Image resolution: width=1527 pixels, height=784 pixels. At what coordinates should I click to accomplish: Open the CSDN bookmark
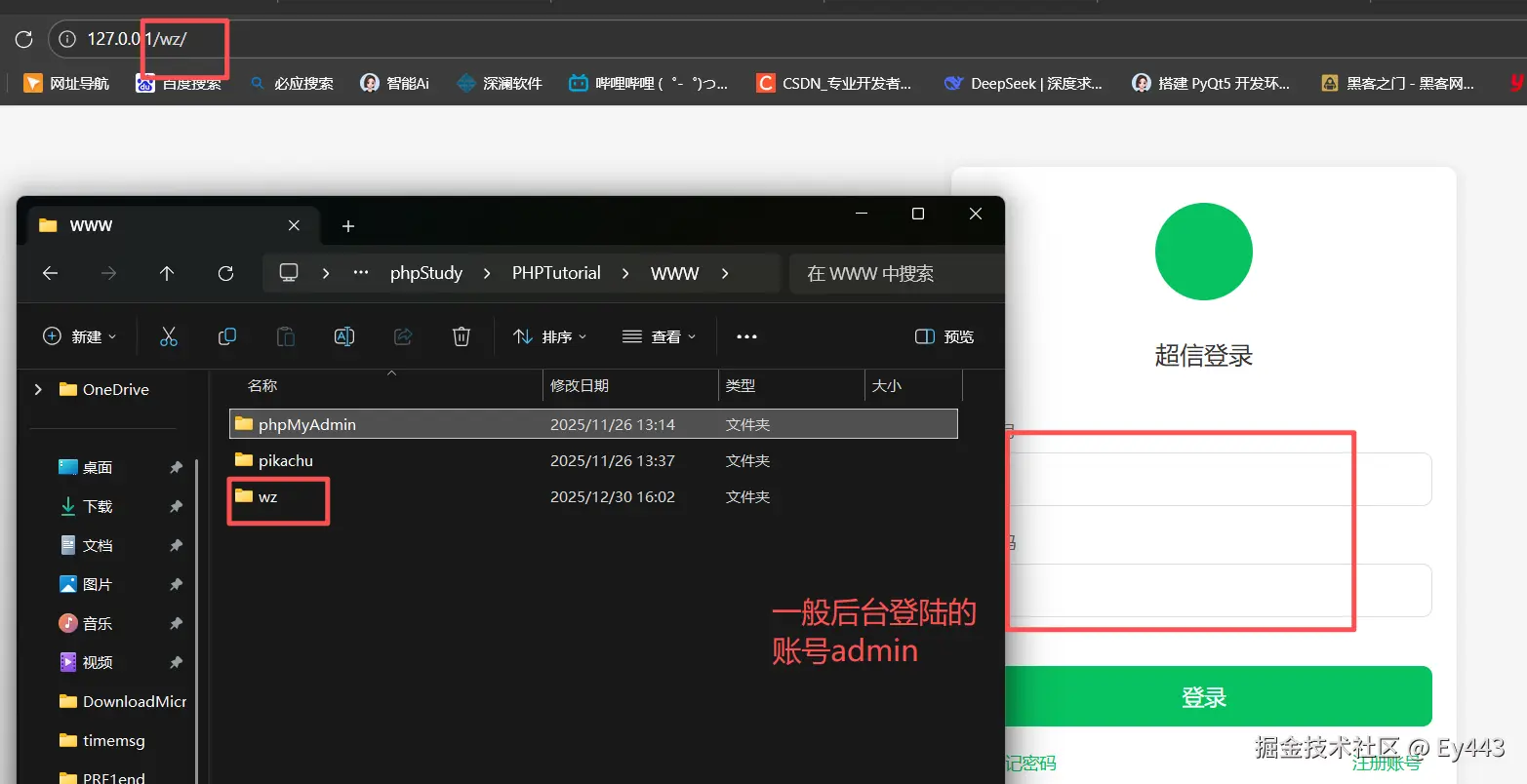pyautogui.click(x=834, y=84)
